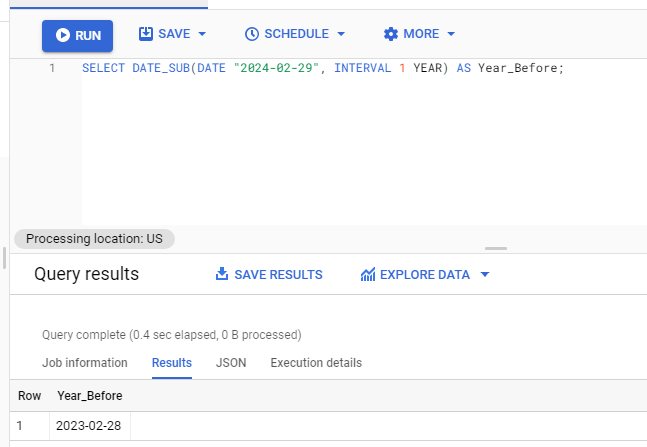This screenshot has width=647, height=447.
Task: Click the DATE_SUB function in the query
Action: click(x=161, y=68)
